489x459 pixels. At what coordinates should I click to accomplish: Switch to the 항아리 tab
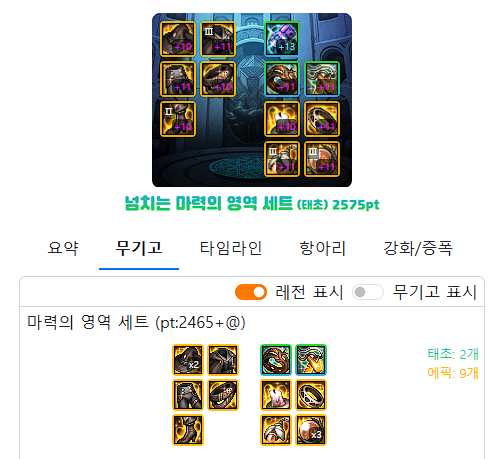(x=322, y=248)
